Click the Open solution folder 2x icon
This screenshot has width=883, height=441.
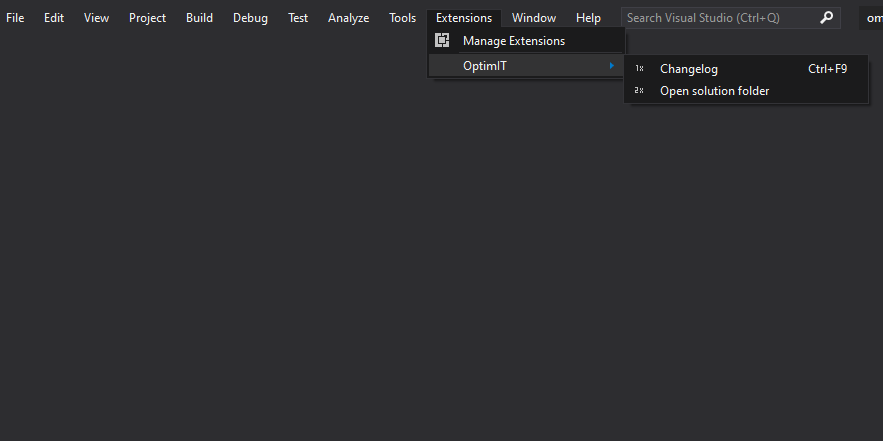point(639,91)
